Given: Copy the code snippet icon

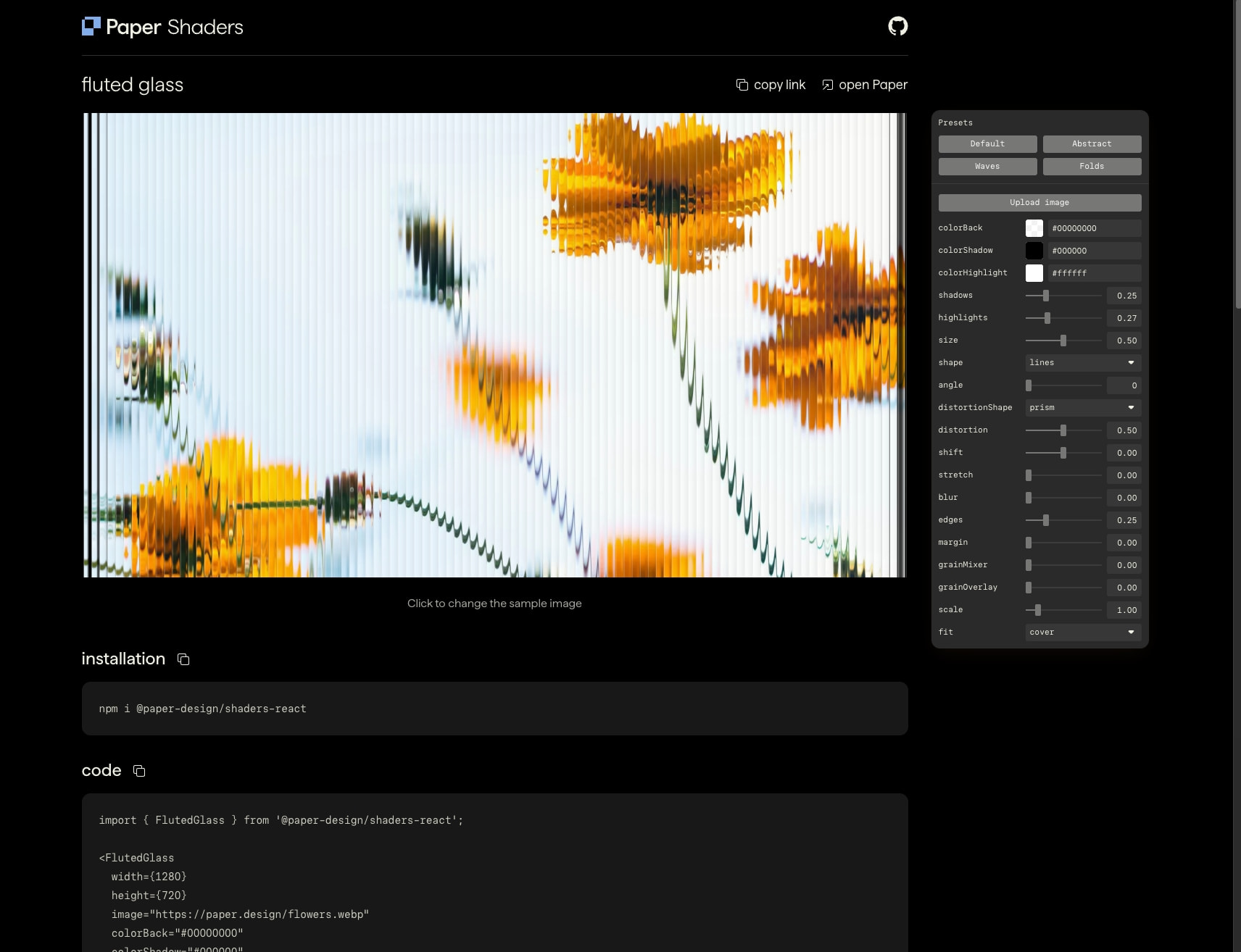Looking at the screenshot, I should pyautogui.click(x=139, y=771).
